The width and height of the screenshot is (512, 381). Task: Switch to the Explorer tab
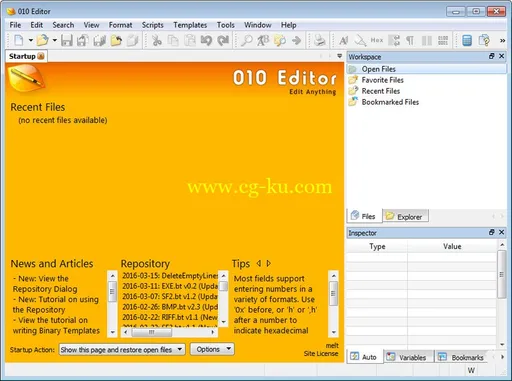405,216
